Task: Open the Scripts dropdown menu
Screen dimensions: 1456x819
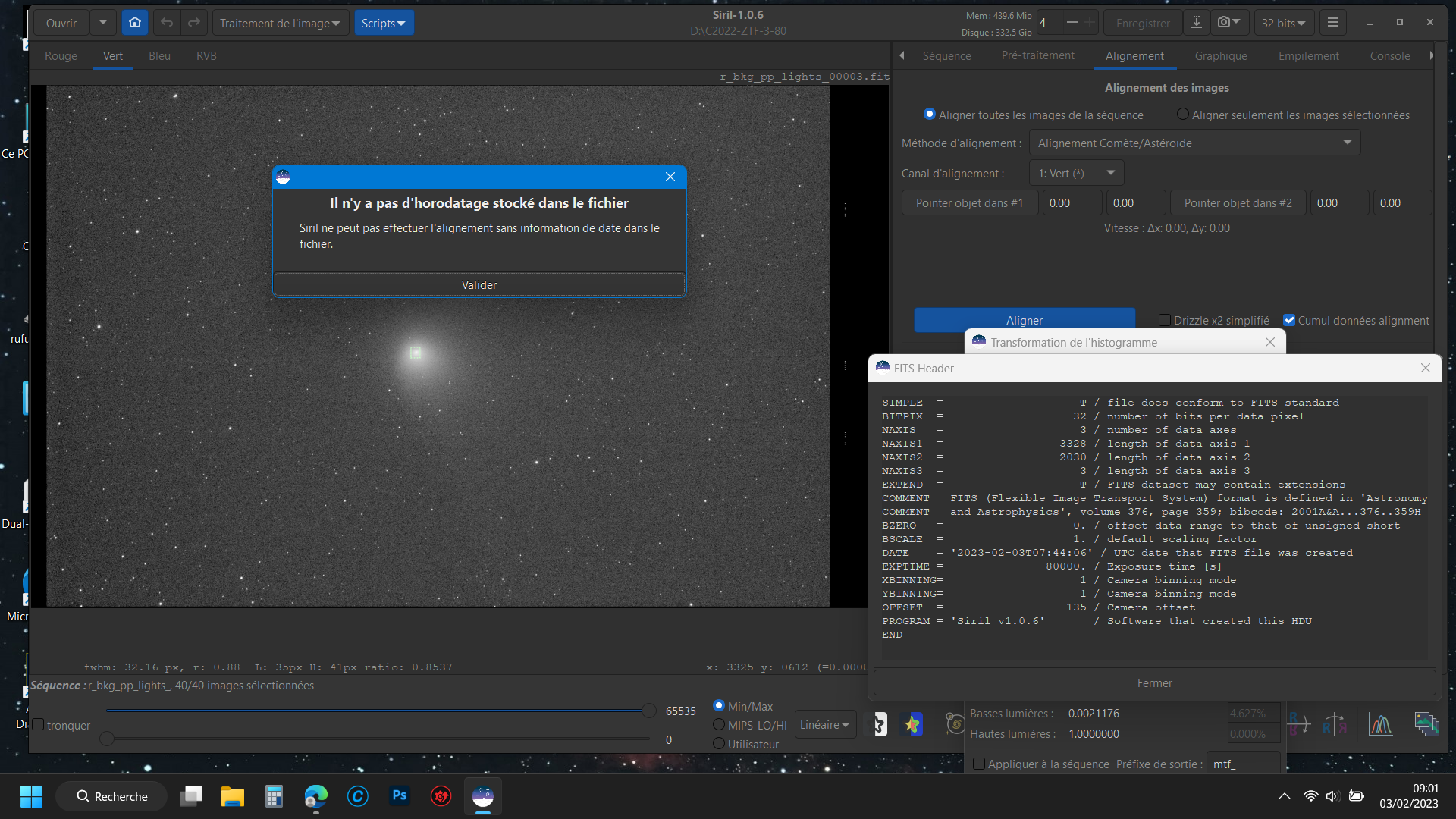Action: click(384, 23)
